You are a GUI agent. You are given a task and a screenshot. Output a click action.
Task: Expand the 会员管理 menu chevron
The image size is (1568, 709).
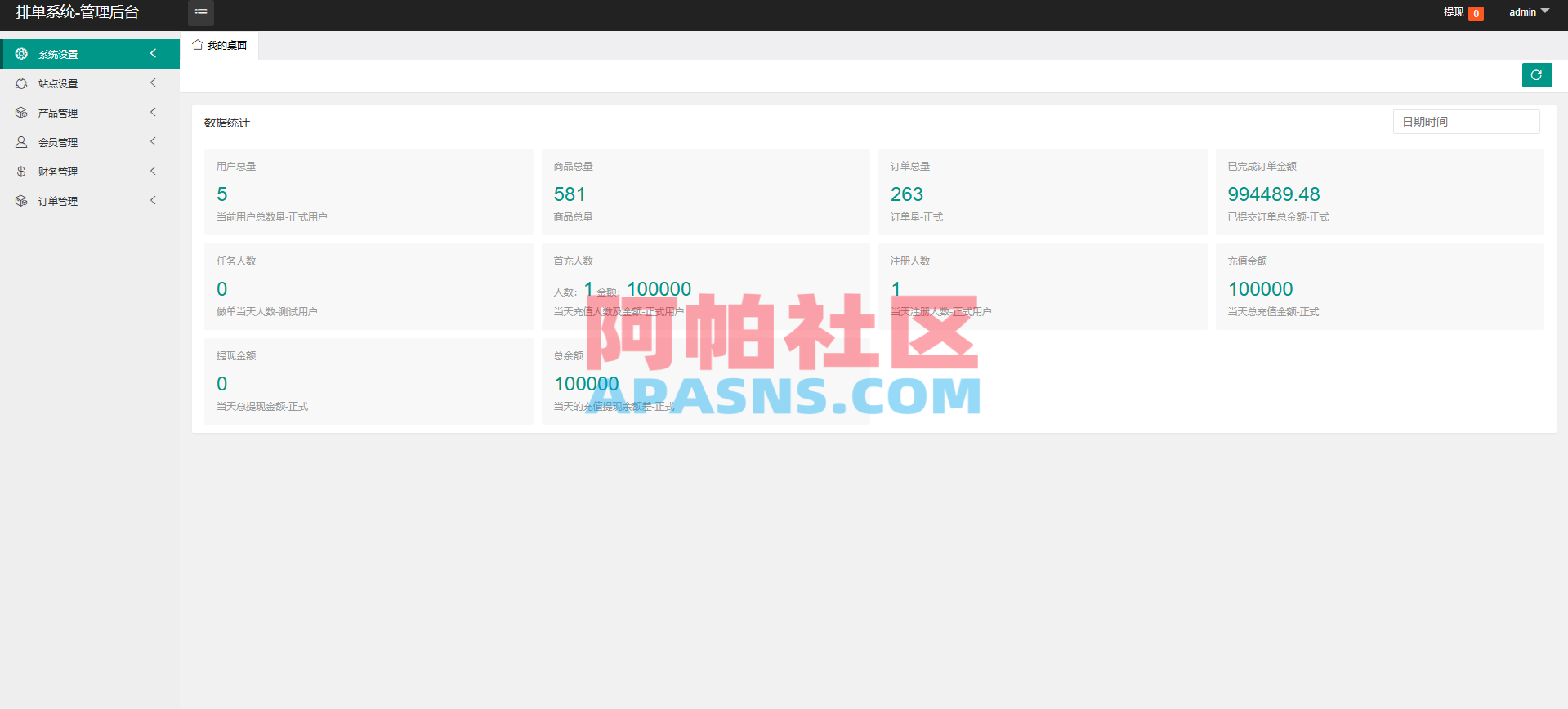point(153,142)
